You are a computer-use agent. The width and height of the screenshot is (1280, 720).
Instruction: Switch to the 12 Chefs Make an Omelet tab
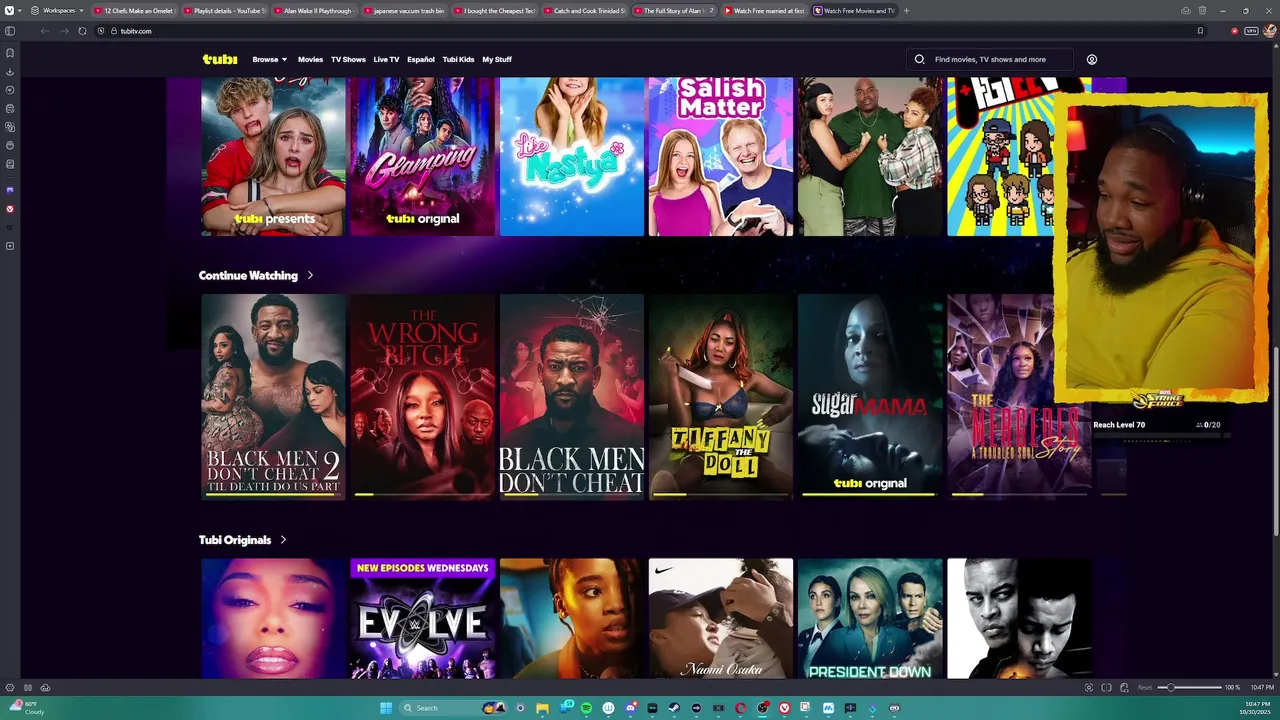134,11
